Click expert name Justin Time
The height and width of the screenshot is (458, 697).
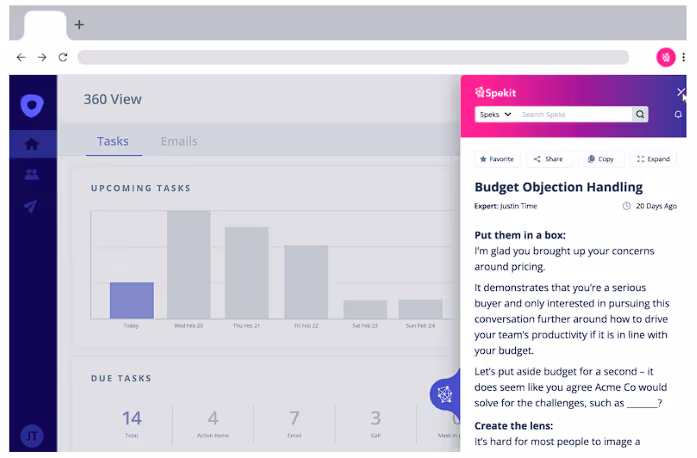(518, 206)
